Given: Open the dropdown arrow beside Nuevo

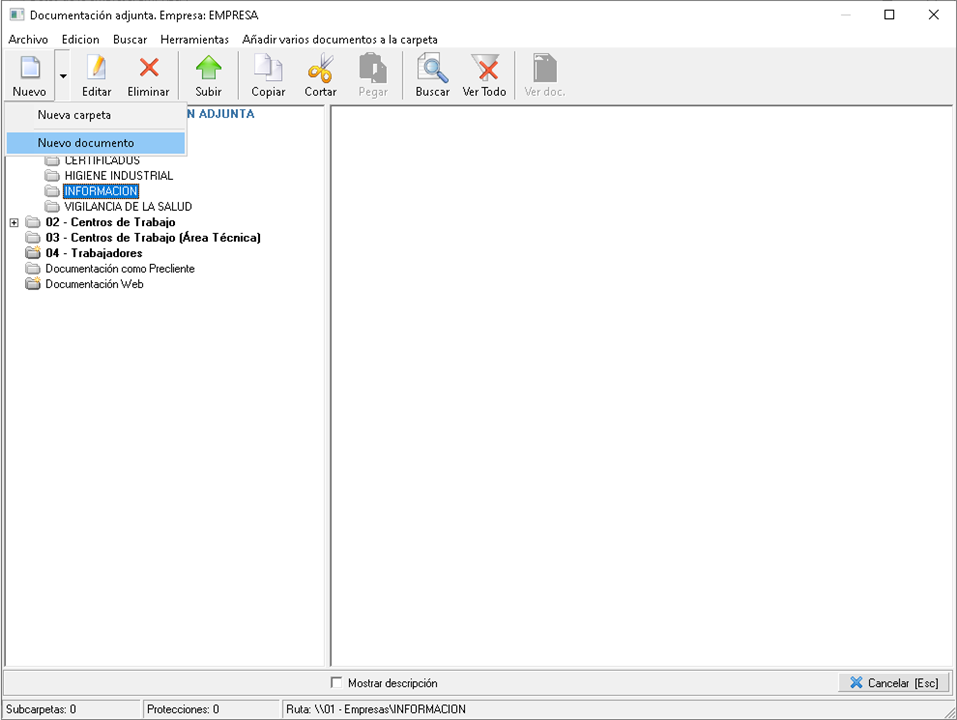Looking at the screenshot, I should click(62, 76).
